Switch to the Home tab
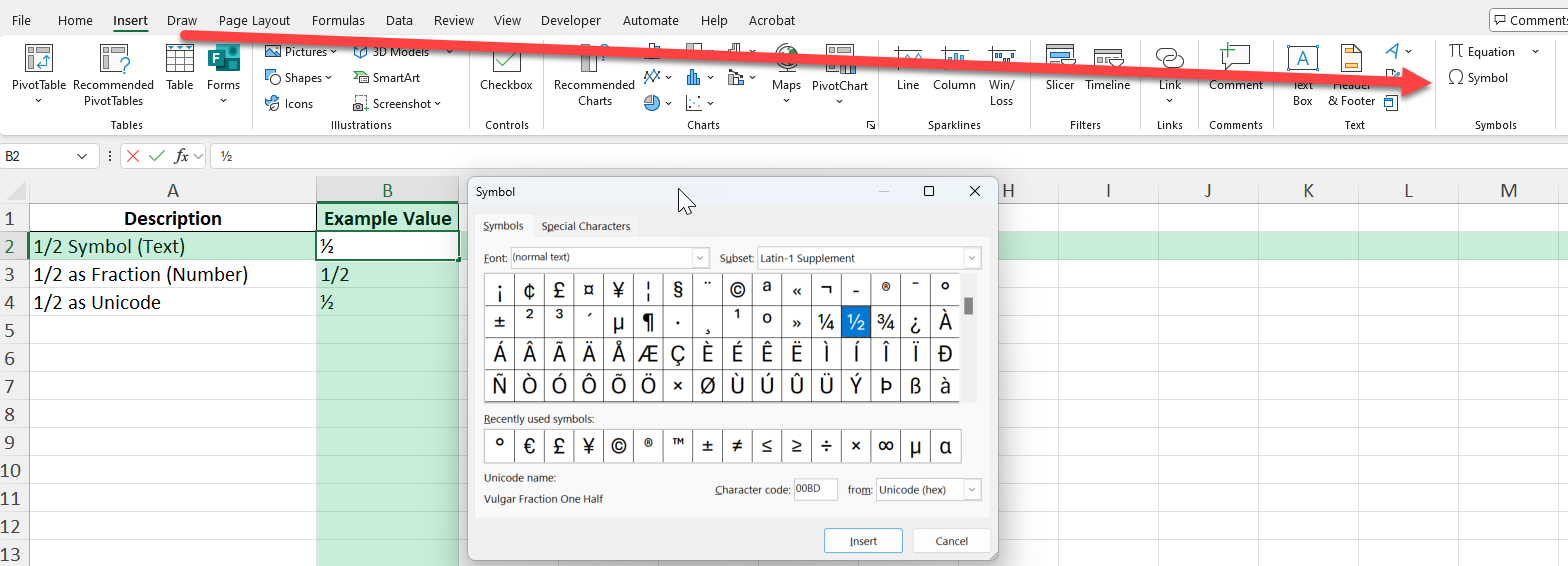 coord(75,20)
